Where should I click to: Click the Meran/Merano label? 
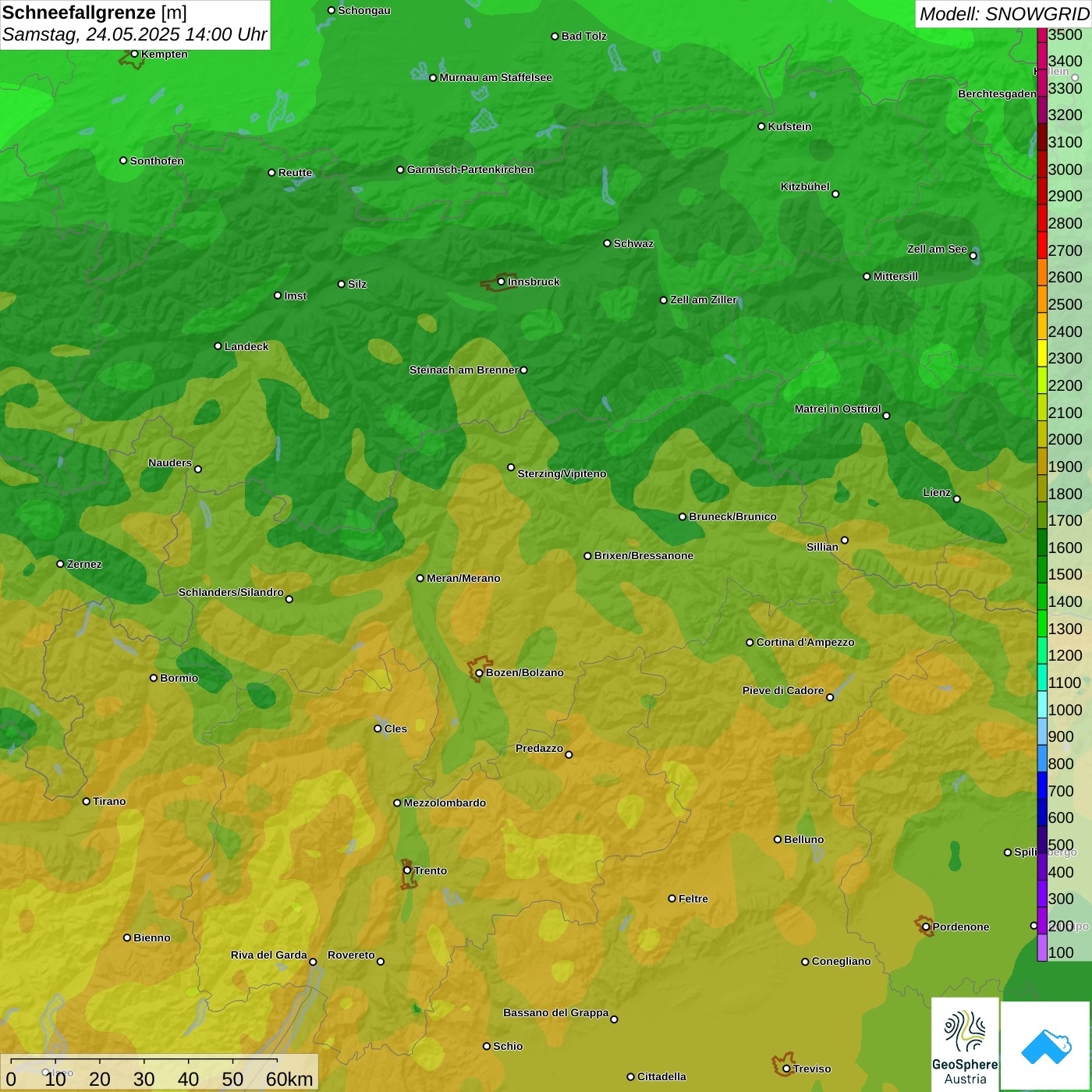(464, 578)
